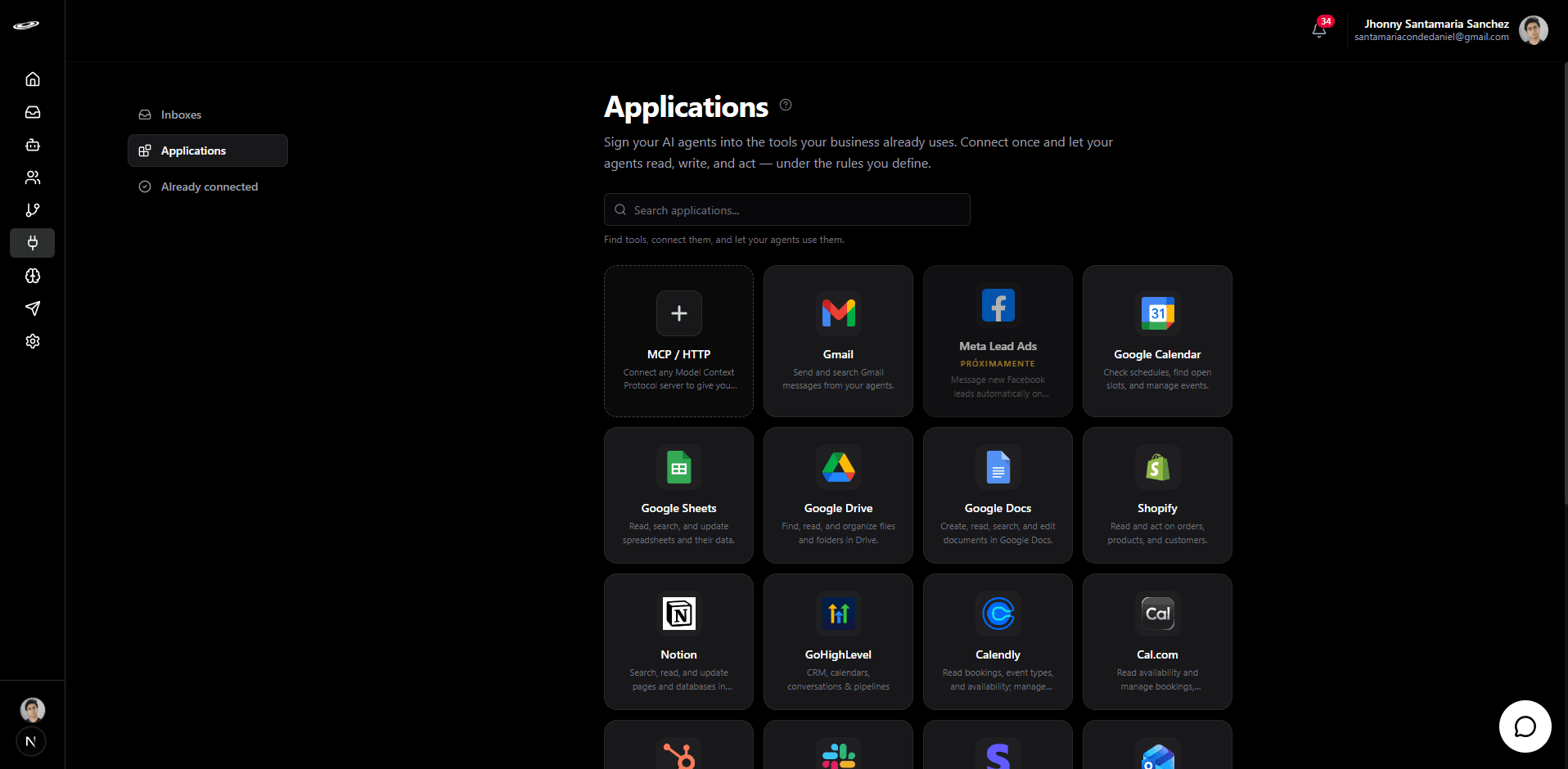The image size is (1568, 769).
Task: Open the GoHighLevel card title
Action: click(x=839, y=654)
